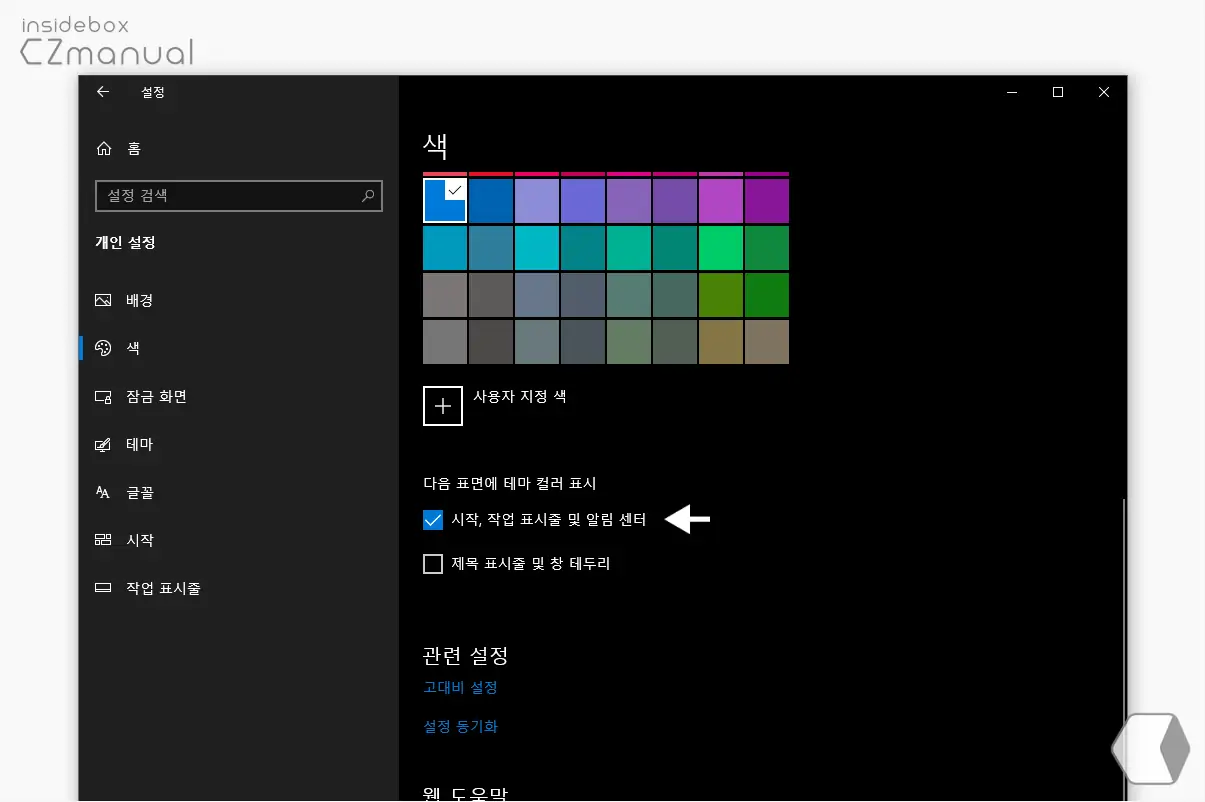The height and width of the screenshot is (802, 1205).
Task: Click the magnifier icon in settings search
Action: 368,196
